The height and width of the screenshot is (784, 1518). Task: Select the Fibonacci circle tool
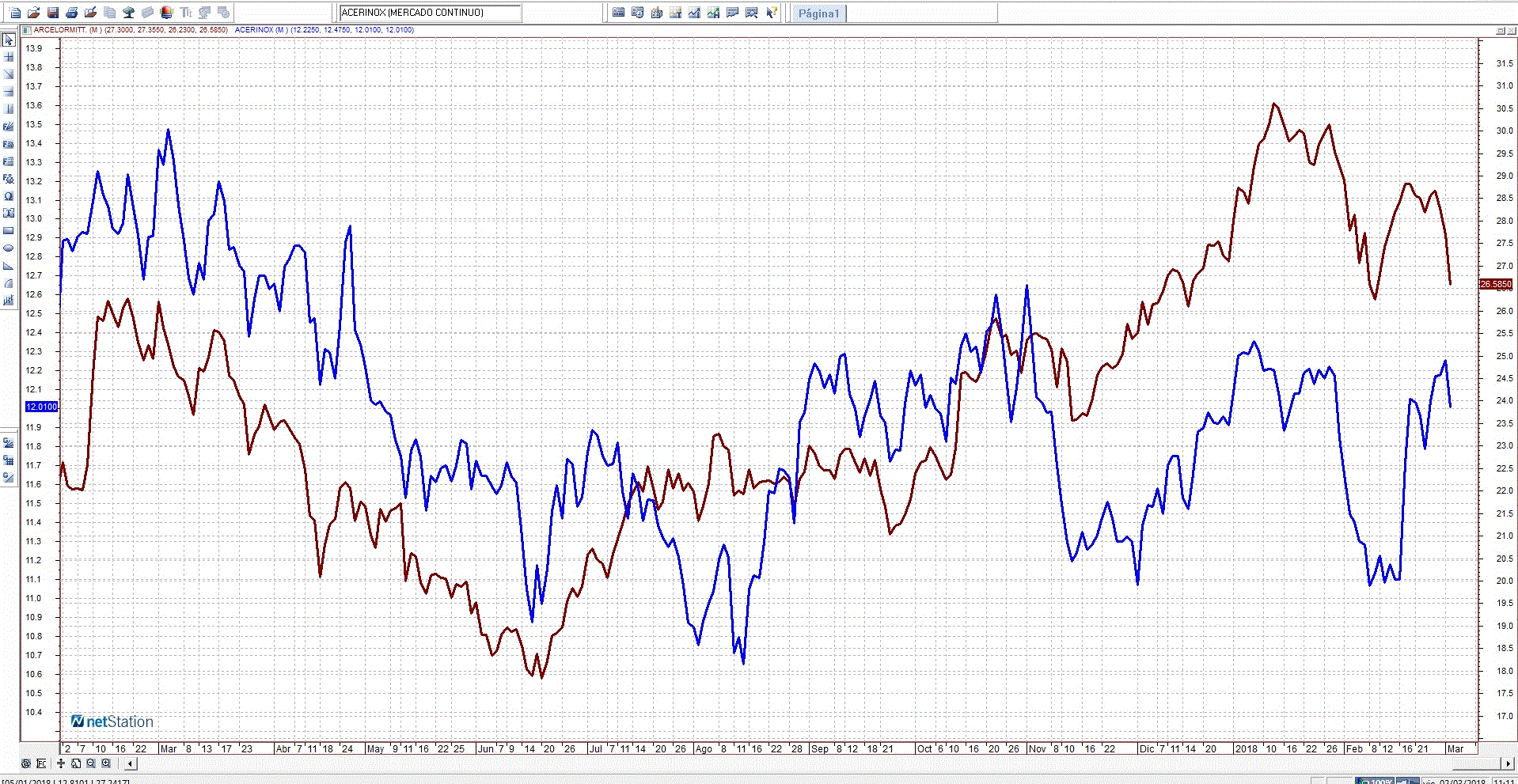pos(9,179)
